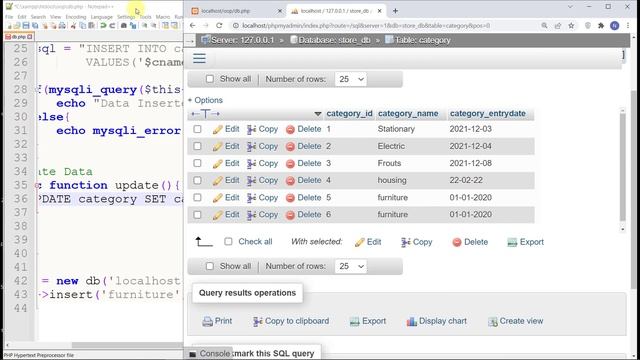
Task: Sort by category_name column header
Action: point(408,113)
